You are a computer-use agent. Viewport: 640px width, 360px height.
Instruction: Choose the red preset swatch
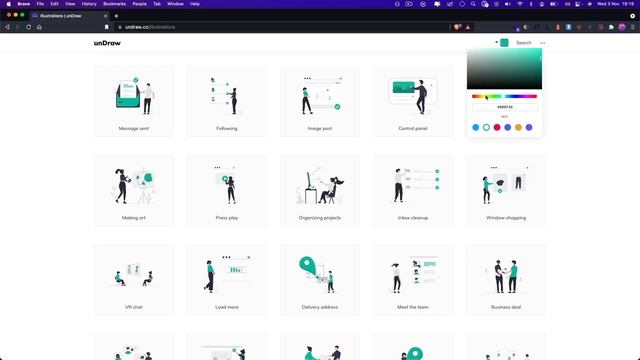[497, 127]
